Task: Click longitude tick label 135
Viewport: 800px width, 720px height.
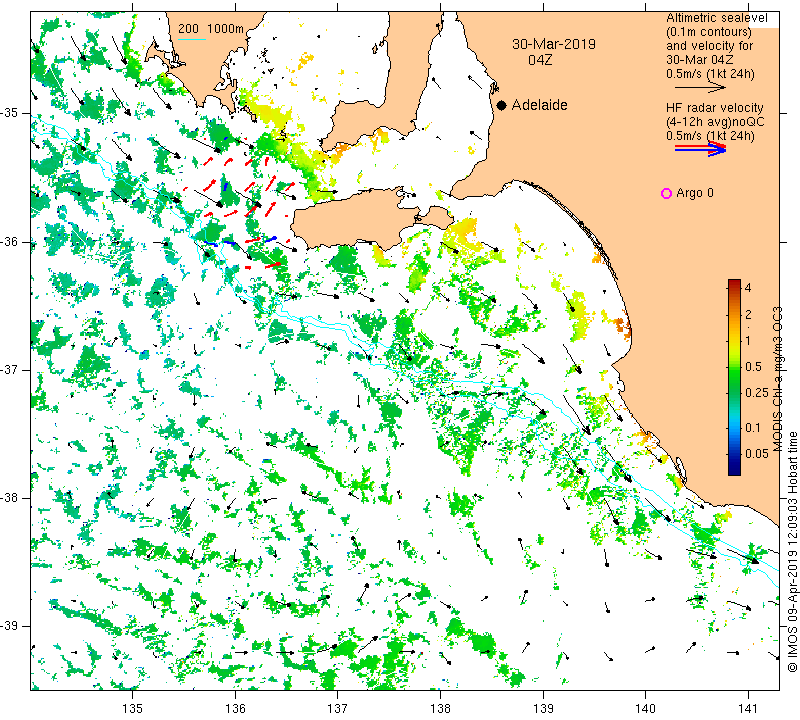Action: tap(133, 709)
